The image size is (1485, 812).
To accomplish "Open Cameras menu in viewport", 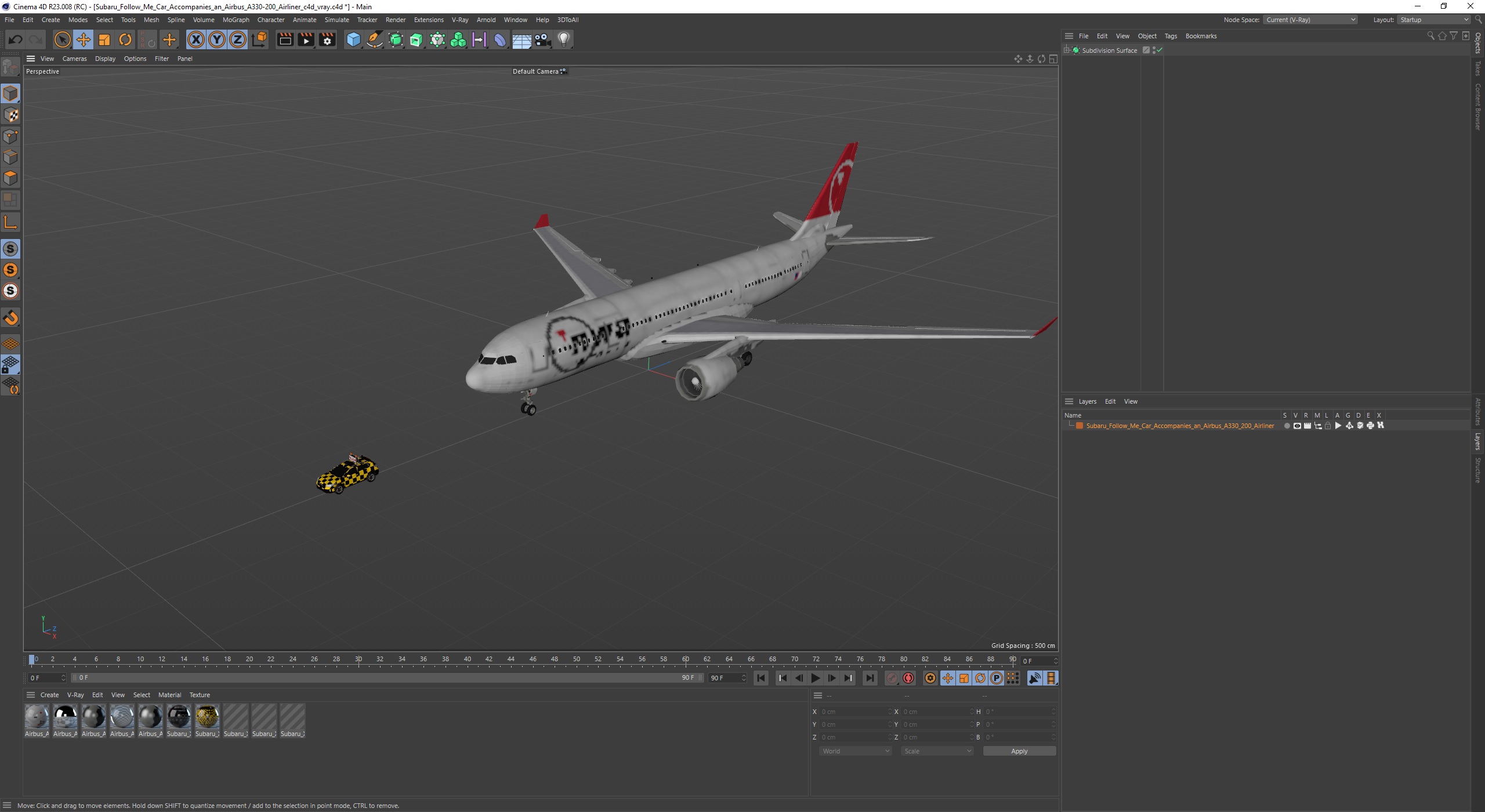I will (x=74, y=59).
